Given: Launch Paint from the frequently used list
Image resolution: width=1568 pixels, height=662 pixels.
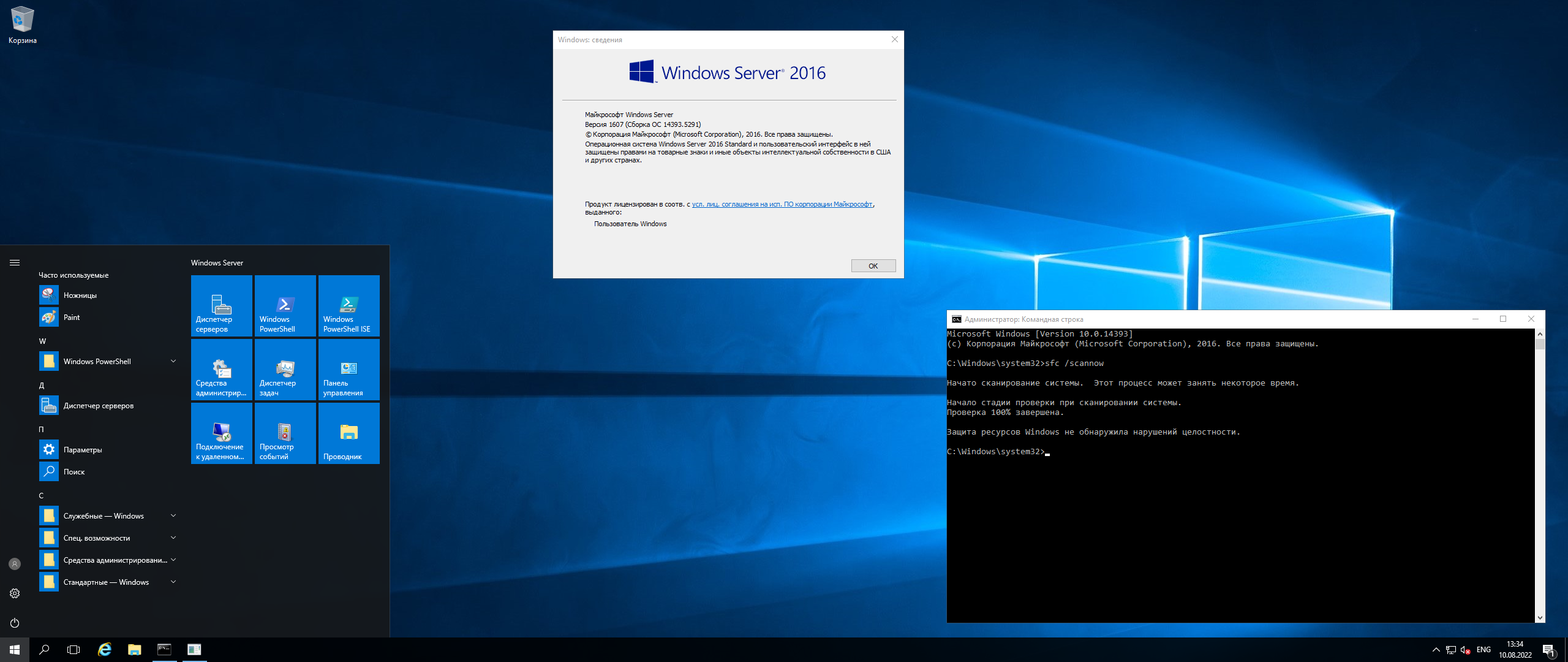Looking at the screenshot, I should click(x=109, y=318).
